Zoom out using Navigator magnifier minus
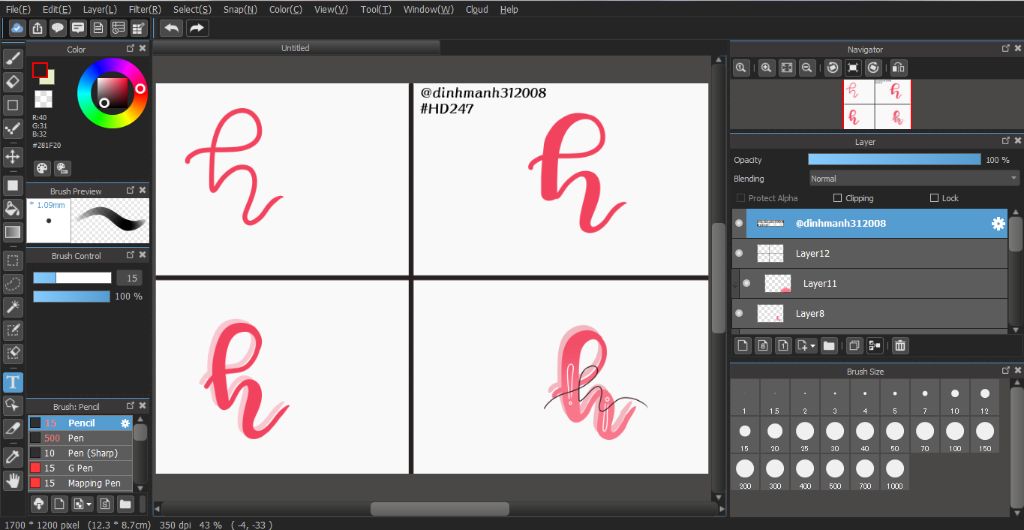 point(807,67)
